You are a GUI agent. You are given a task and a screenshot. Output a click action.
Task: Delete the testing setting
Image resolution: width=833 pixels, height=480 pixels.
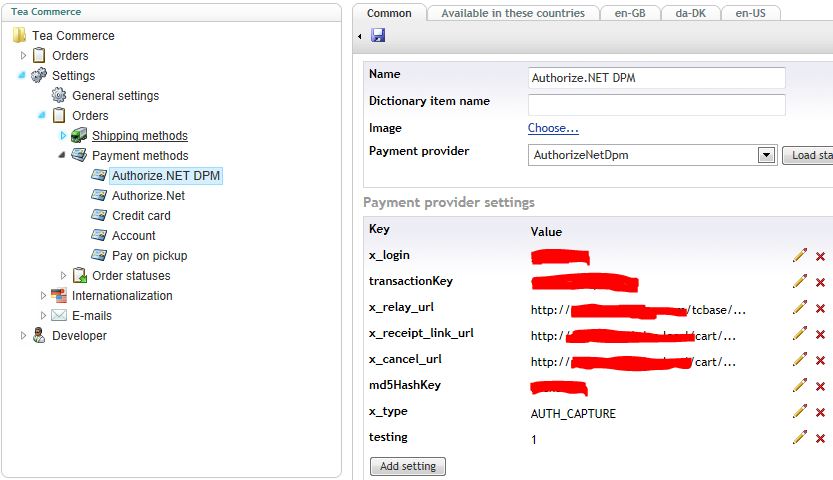[820, 439]
